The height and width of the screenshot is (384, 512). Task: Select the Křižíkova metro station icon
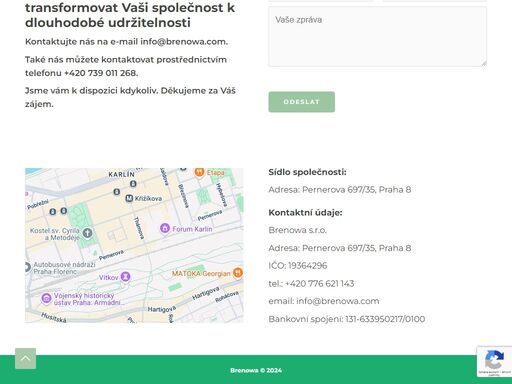[x=129, y=198]
